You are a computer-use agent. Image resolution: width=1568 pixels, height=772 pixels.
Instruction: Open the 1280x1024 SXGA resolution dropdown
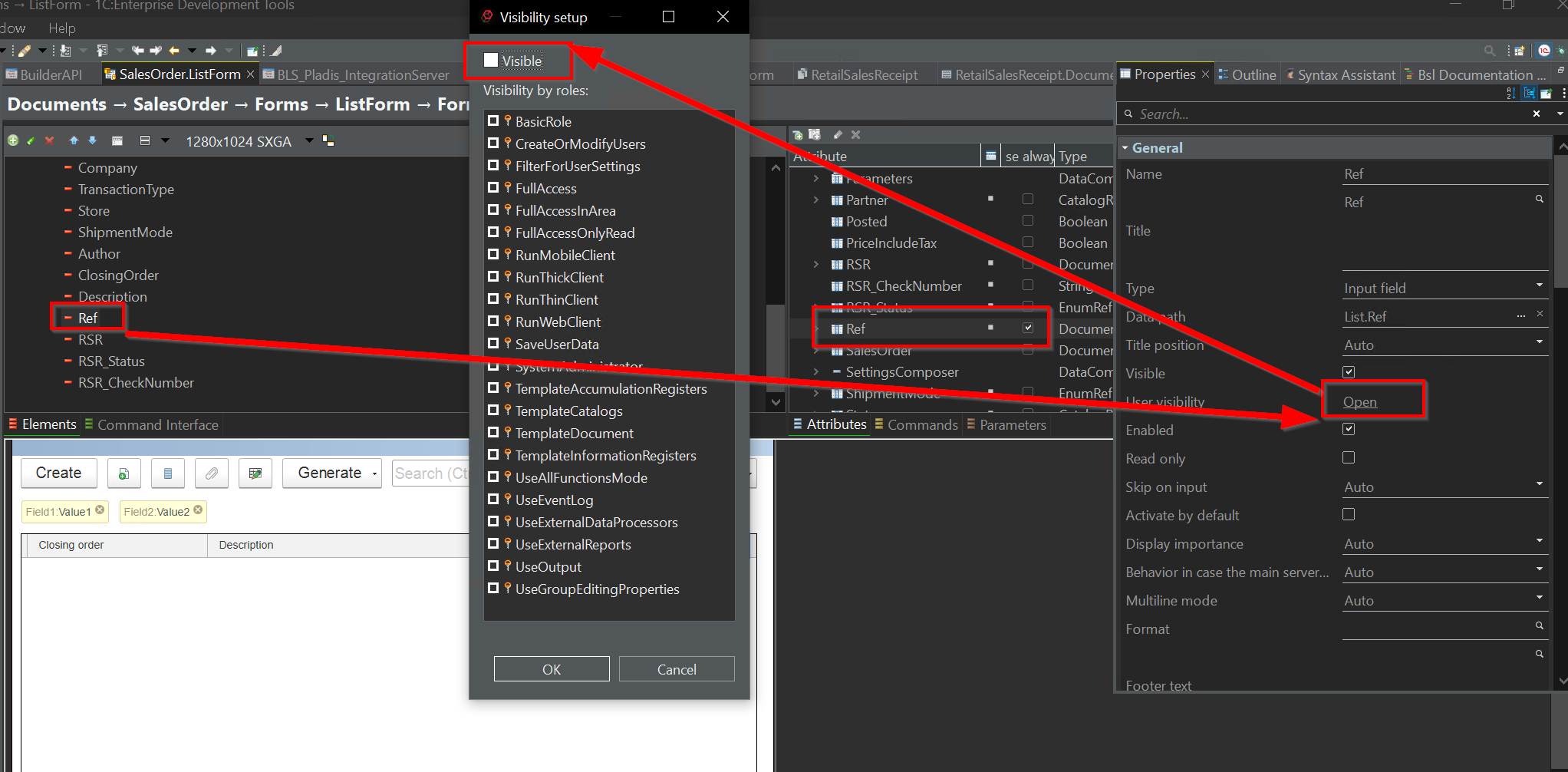[309, 140]
